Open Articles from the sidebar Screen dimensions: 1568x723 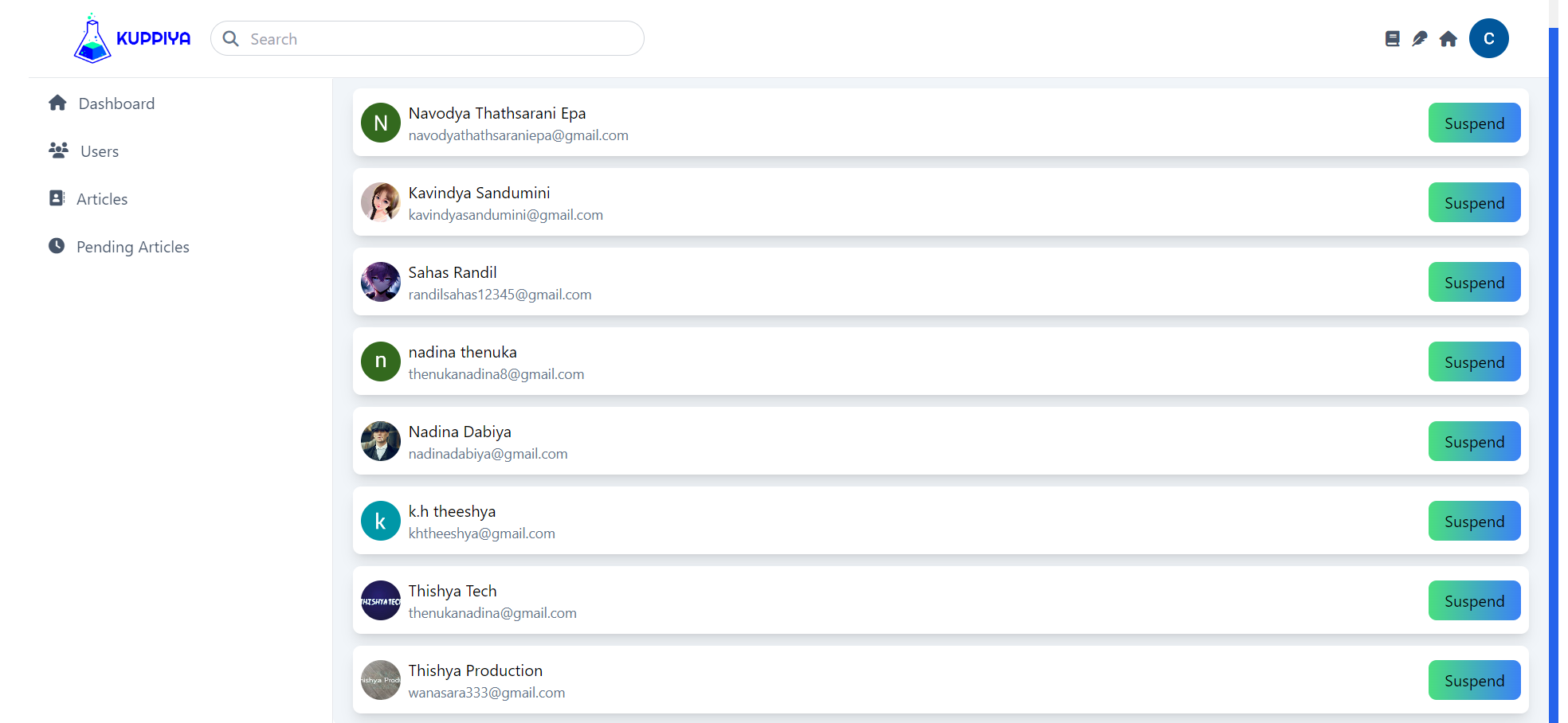click(101, 199)
